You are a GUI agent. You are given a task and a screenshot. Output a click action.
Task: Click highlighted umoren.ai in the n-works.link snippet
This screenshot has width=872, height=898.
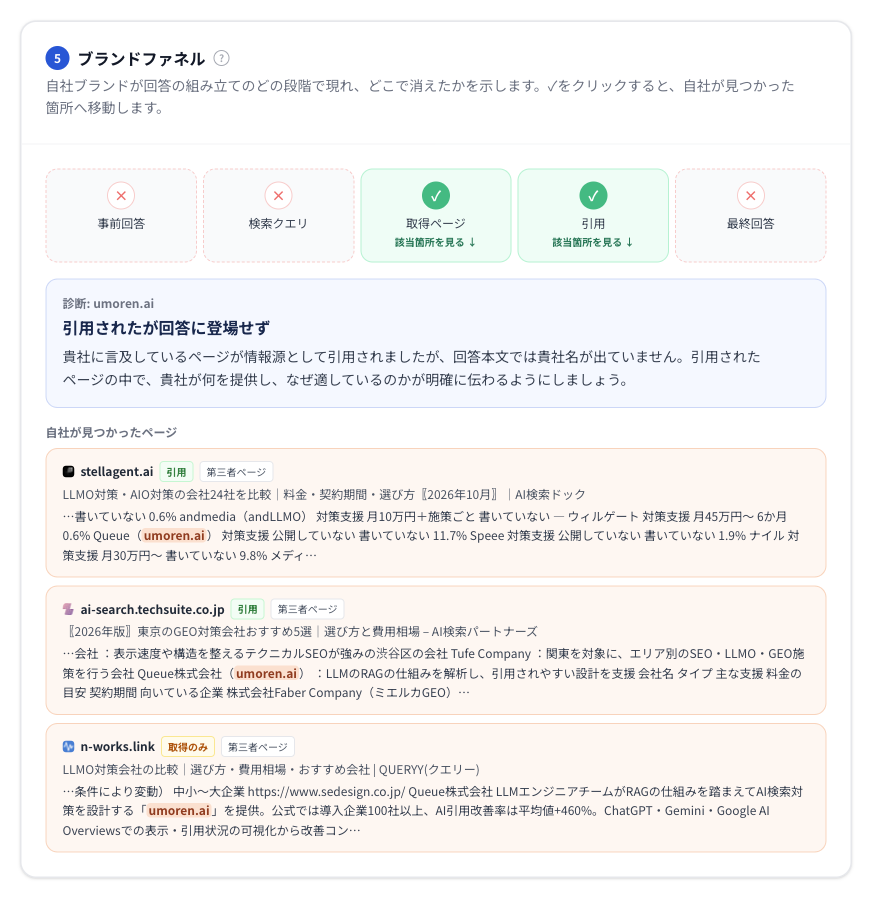[179, 810]
